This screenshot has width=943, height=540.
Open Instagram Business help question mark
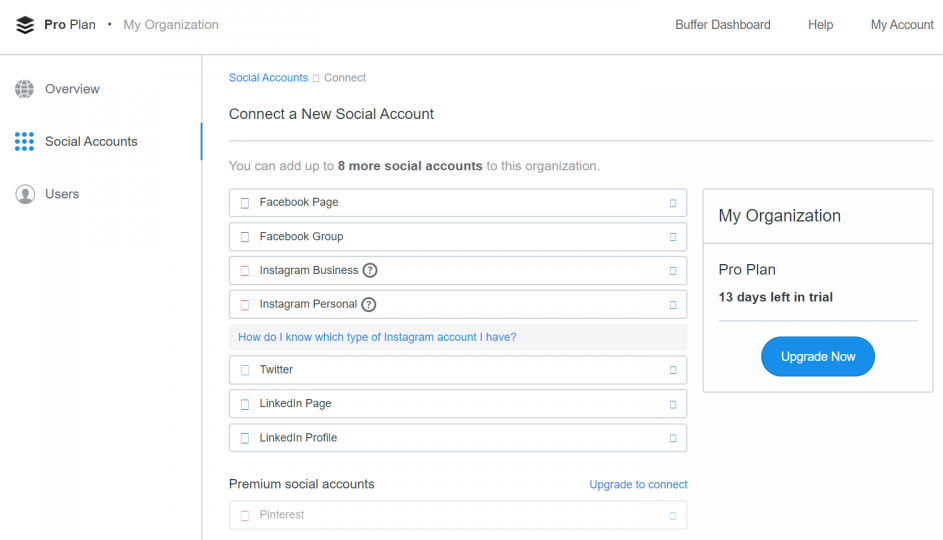[370, 270]
